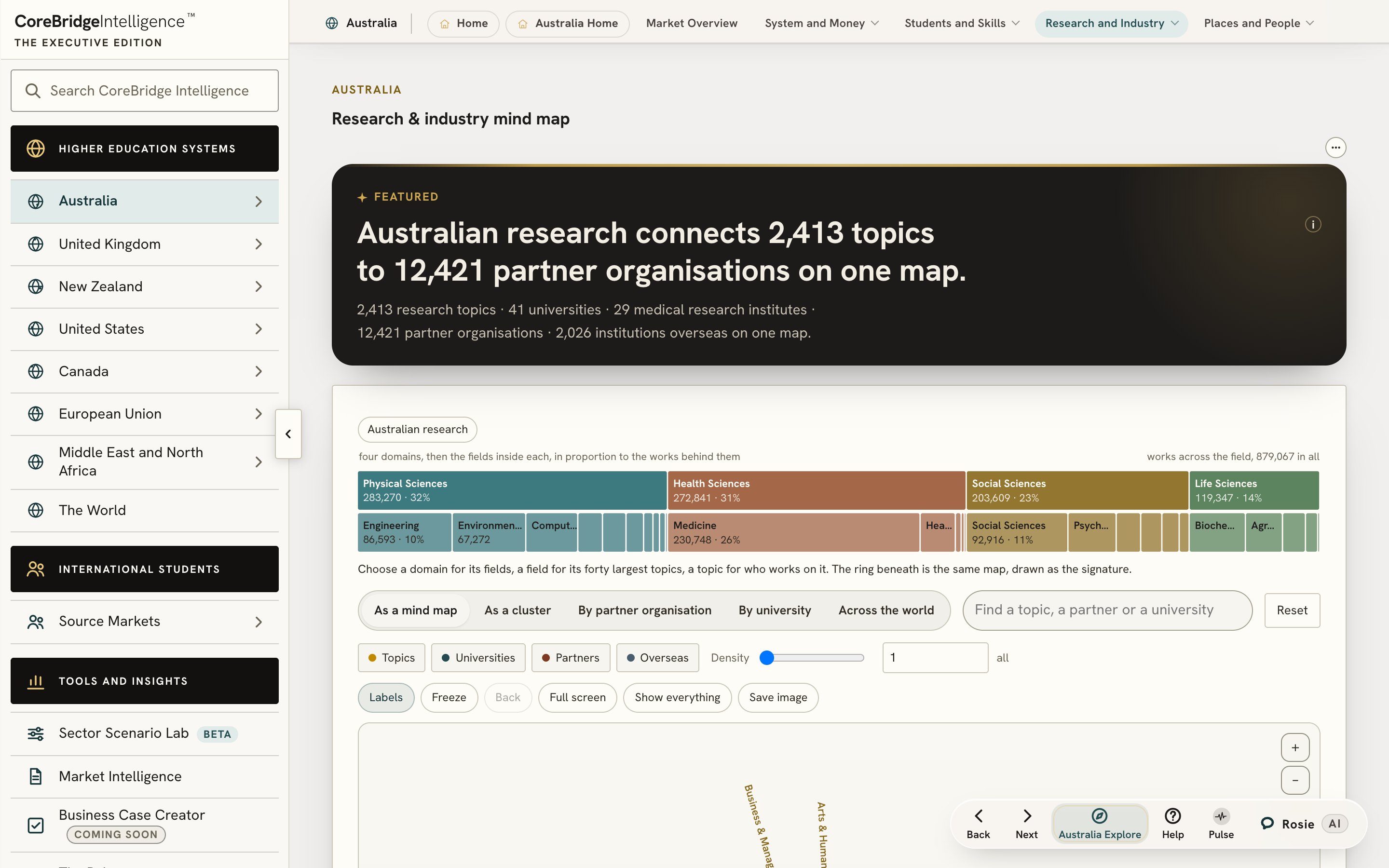Open the Research and Industry dropdown
Viewport: 1389px width, 868px height.
(x=1111, y=24)
